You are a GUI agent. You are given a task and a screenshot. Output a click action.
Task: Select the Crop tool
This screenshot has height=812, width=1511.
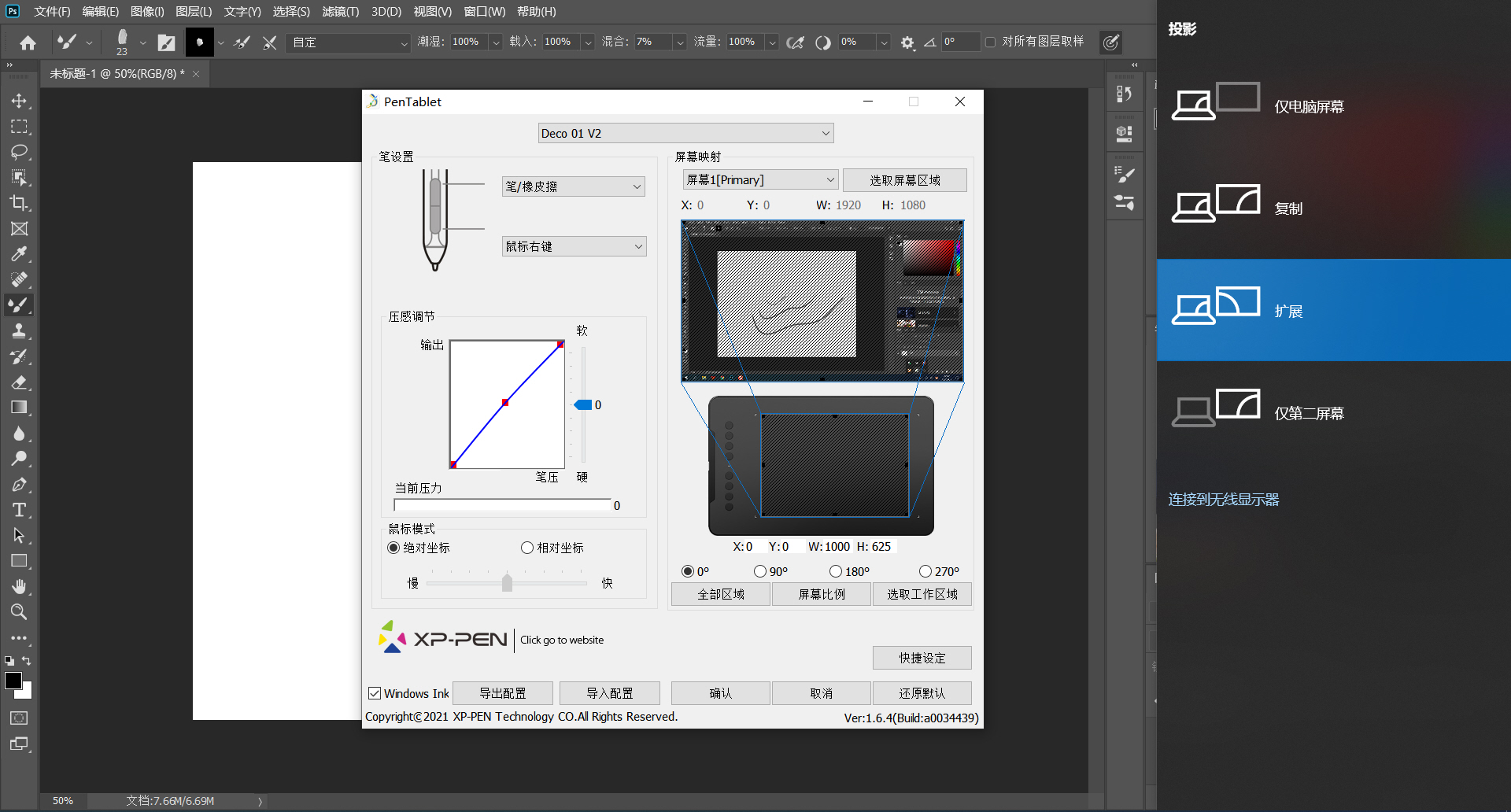pyautogui.click(x=19, y=203)
